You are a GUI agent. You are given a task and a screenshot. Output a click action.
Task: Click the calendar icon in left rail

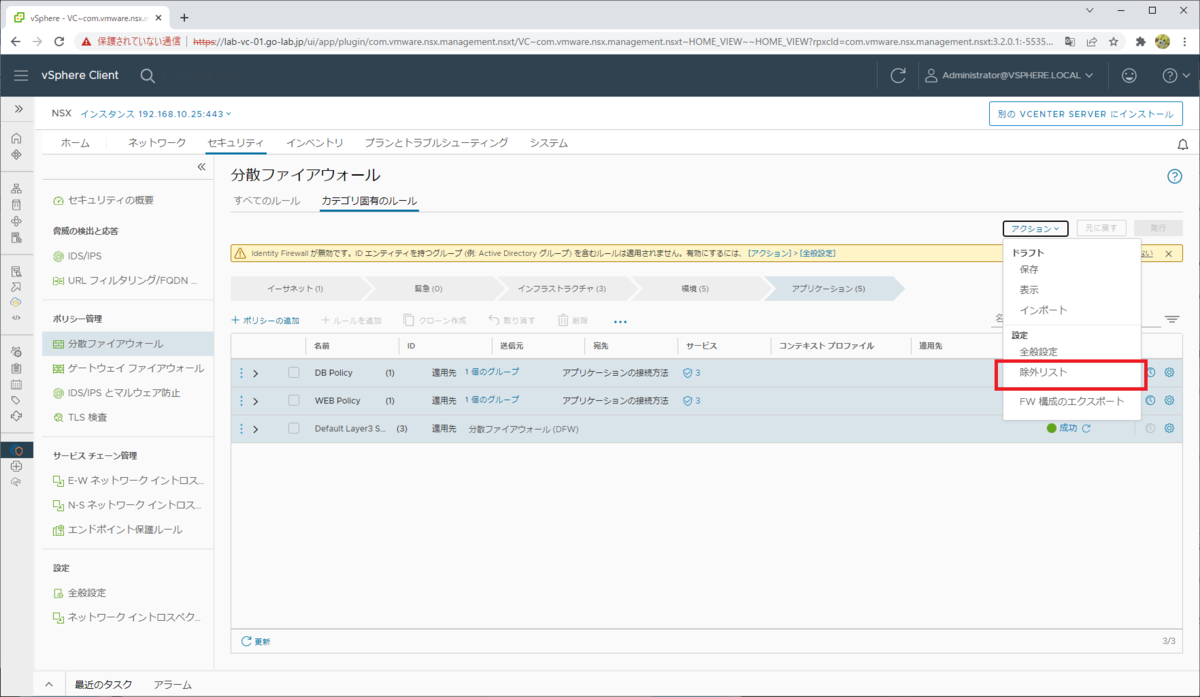coord(16,384)
